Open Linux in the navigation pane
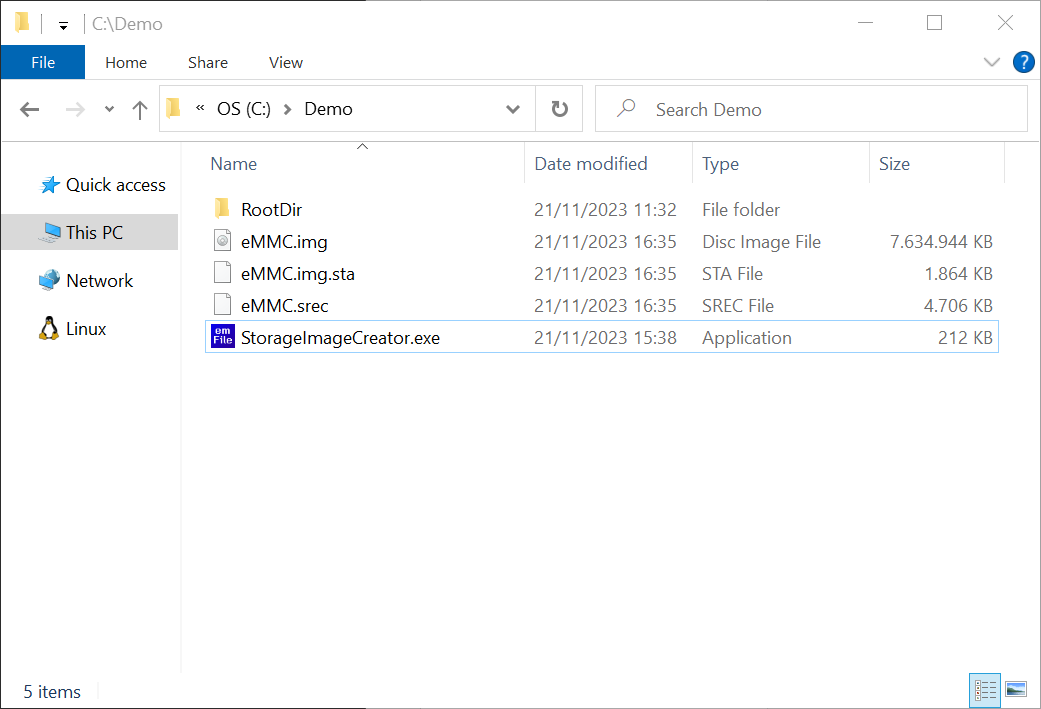 pyautogui.click(x=86, y=329)
